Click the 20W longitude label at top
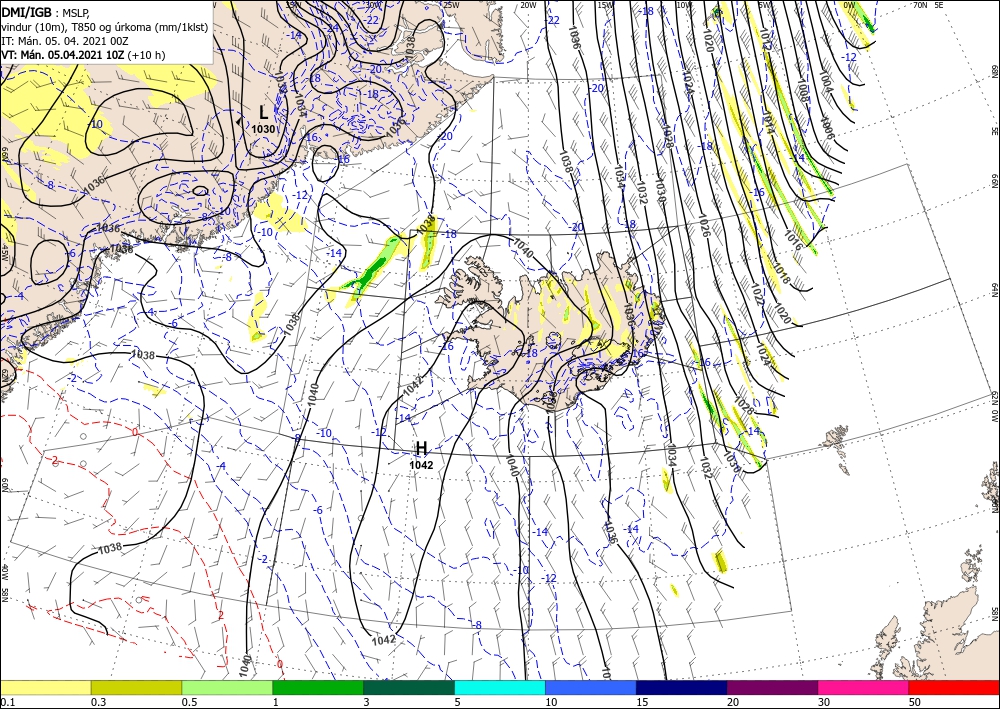 [x=527, y=5]
